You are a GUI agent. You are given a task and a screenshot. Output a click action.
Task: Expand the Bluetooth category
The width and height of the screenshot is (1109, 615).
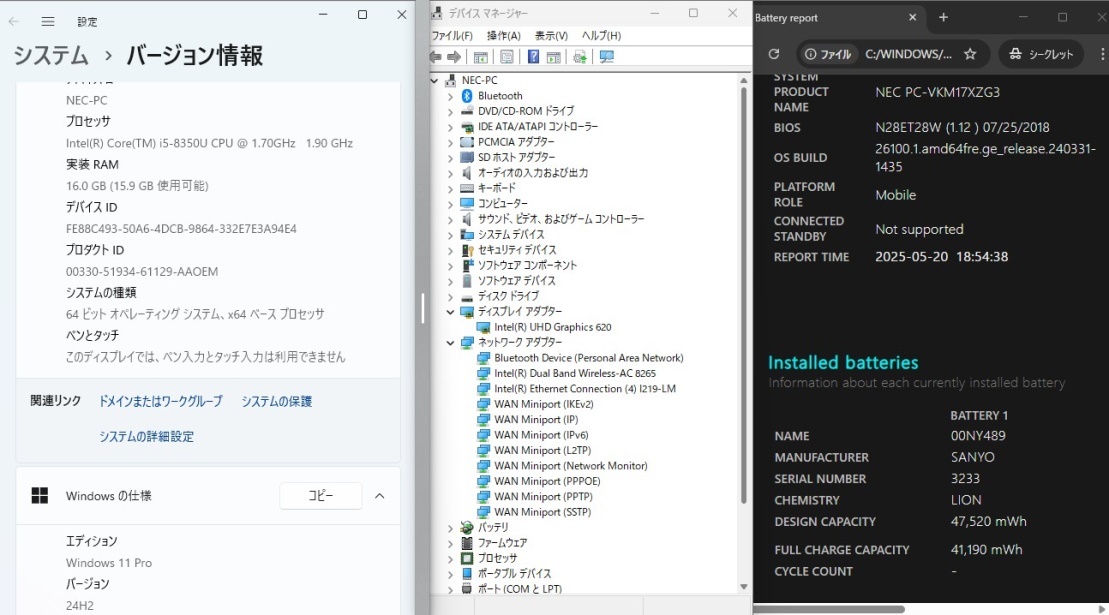pyautogui.click(x=451, y=96)
